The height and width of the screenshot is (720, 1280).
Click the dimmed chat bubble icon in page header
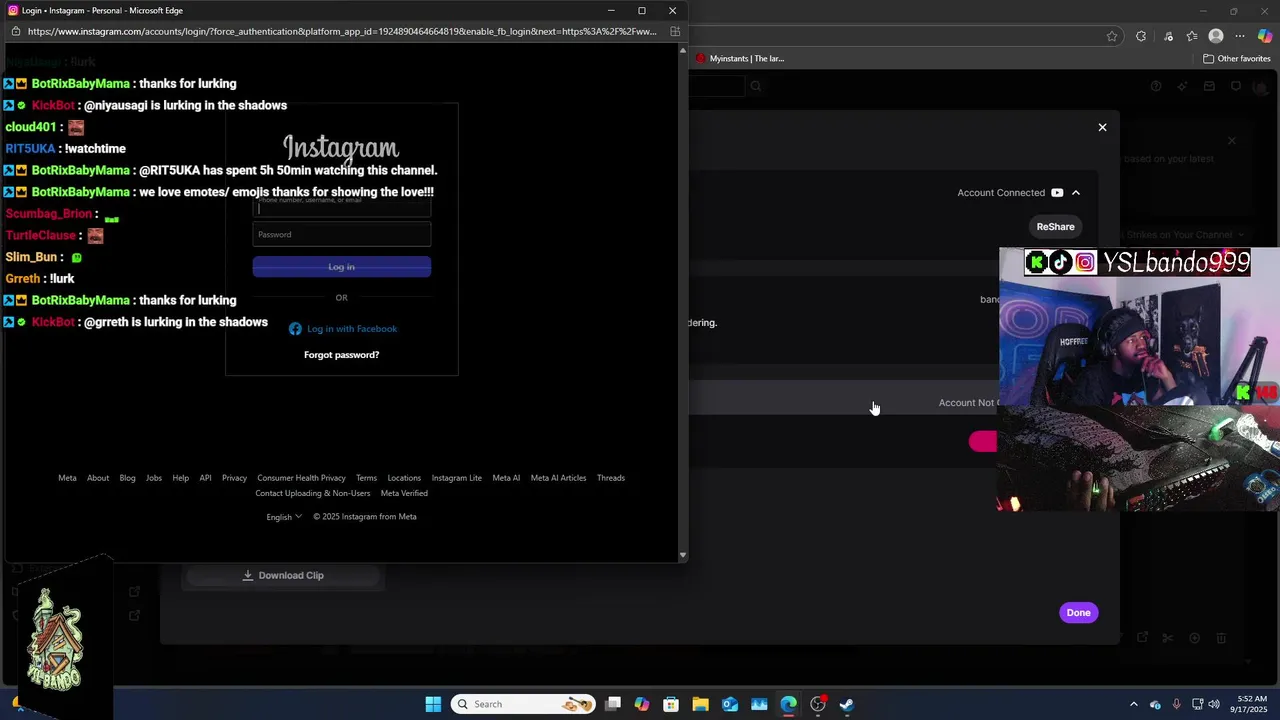1236,86
